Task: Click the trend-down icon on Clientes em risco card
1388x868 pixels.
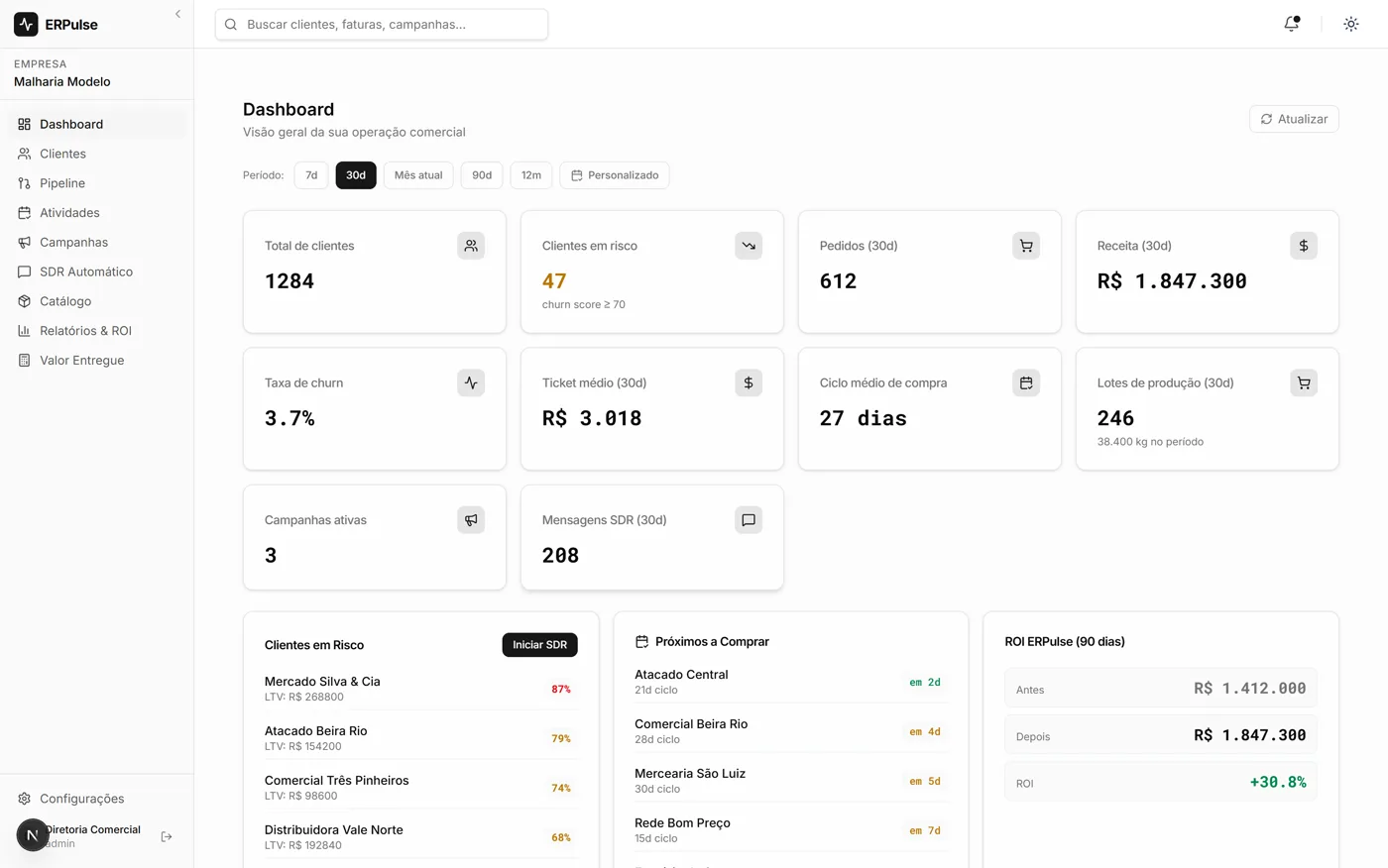Action: click(x=749, y=246)
